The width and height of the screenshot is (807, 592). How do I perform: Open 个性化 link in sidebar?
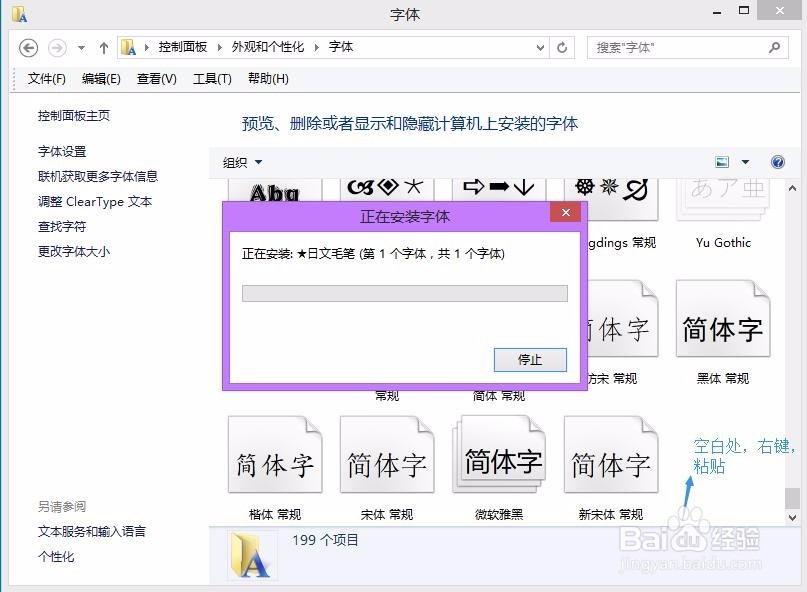[56, 556]
